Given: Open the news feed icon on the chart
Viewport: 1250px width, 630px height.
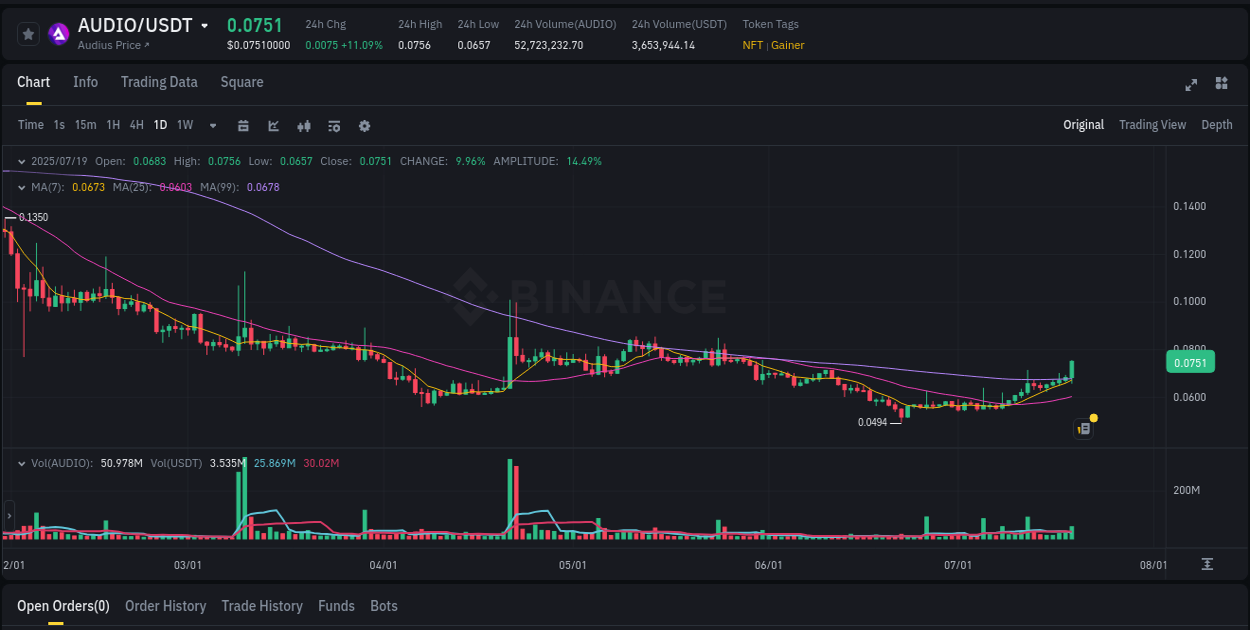Looking at the screenshot, I should point(1084,427).
